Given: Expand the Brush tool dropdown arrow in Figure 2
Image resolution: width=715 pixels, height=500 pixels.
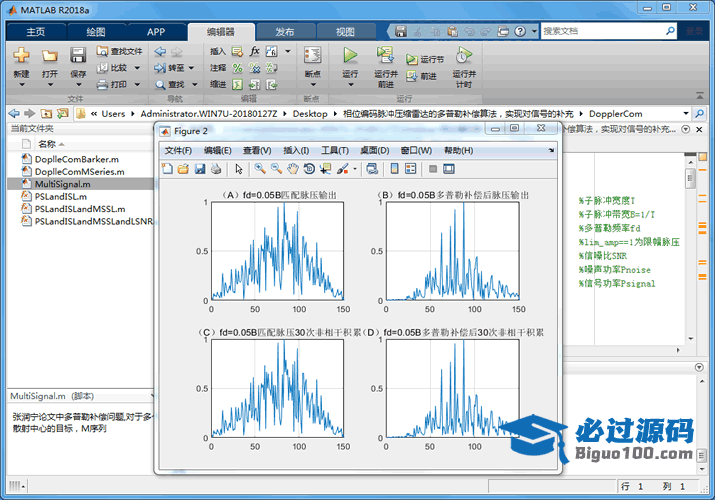Looking at the screenshot, I should [354, 169].
